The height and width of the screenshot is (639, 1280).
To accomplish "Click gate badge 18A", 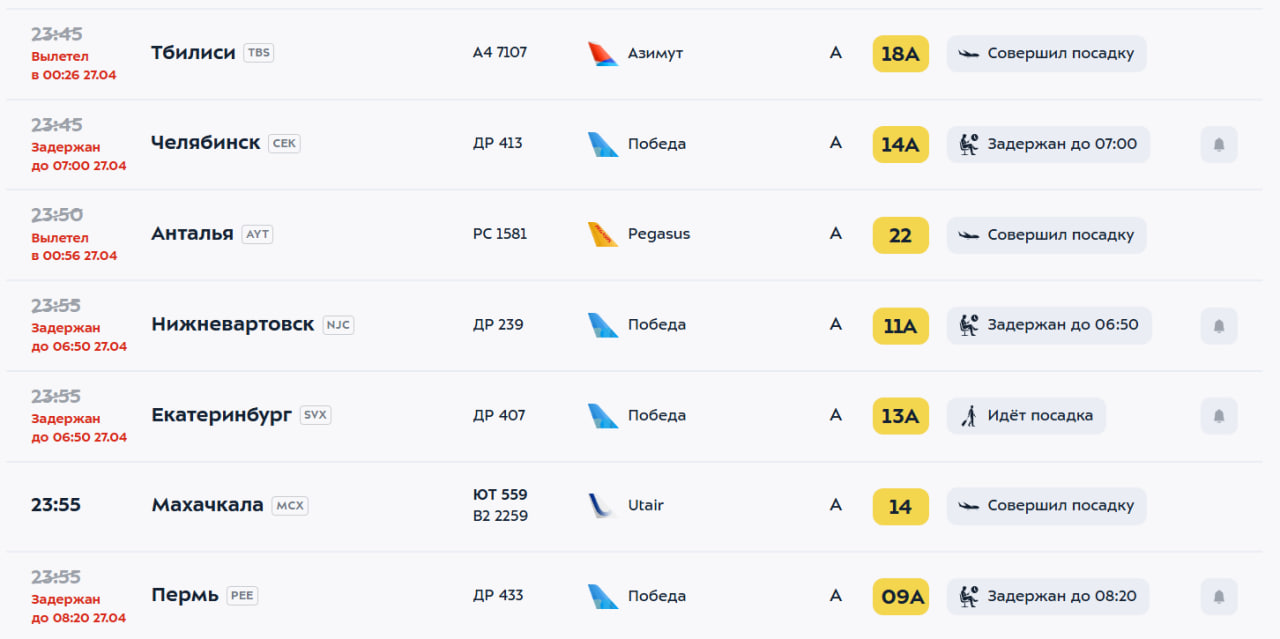I will coord(900,54).
